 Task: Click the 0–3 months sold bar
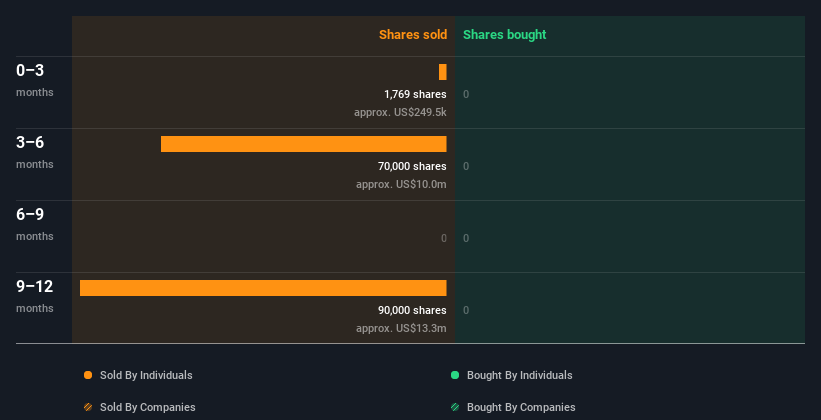coord(443,72)
